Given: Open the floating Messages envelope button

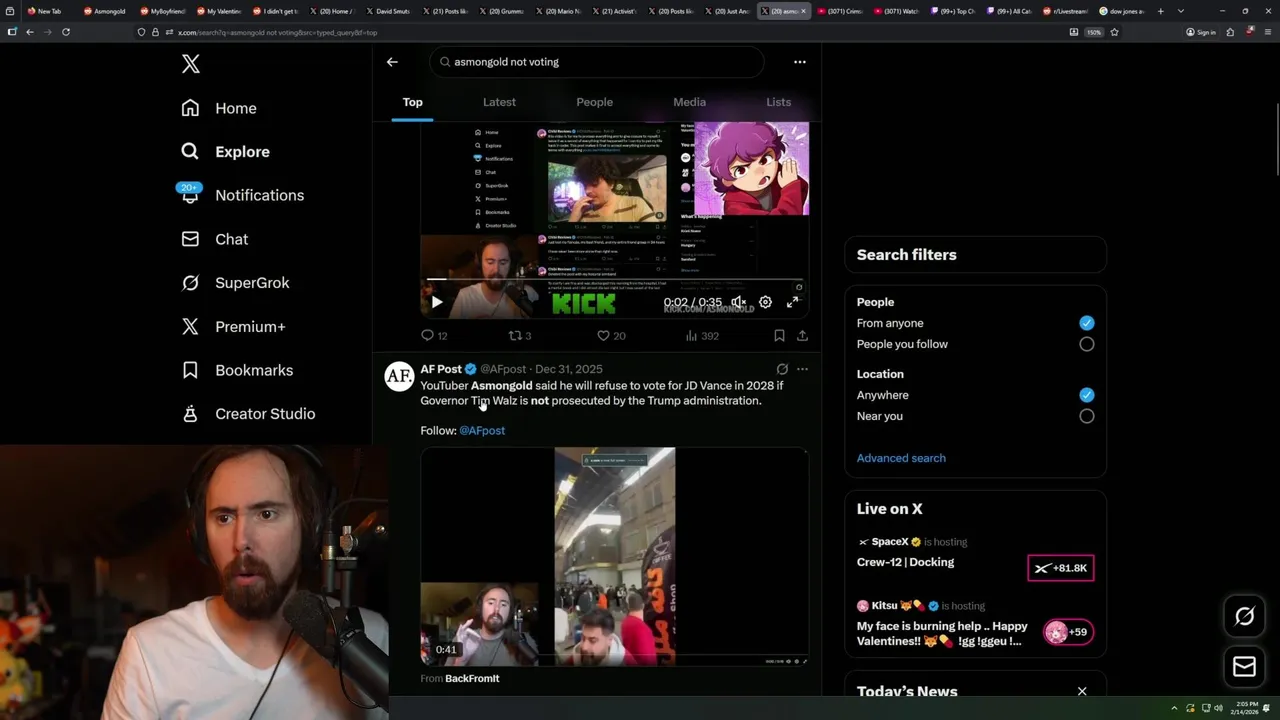Looking at the screenshot, I should (1245, 667).
